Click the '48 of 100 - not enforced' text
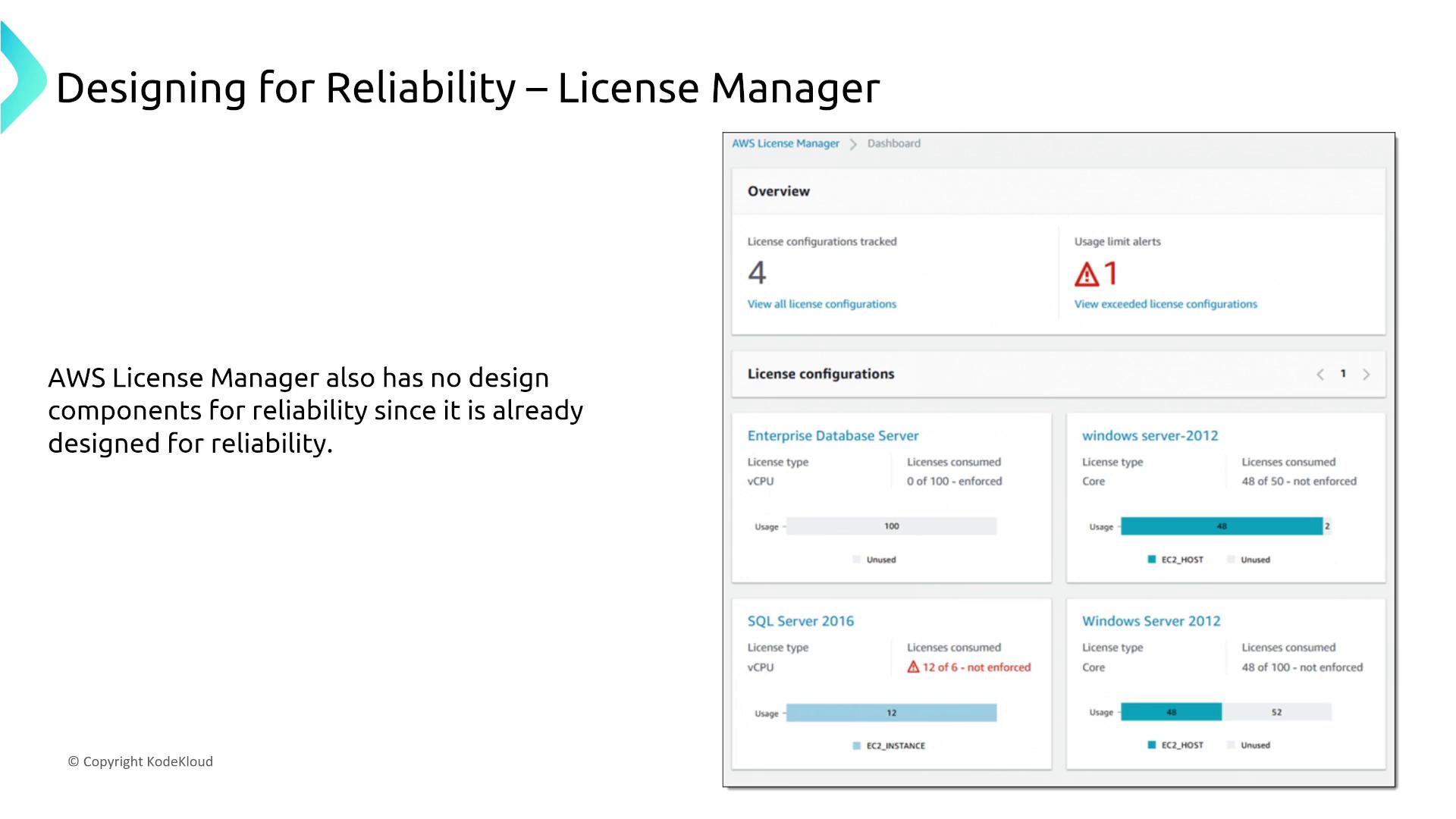1456x819 pixels. 1302,667
